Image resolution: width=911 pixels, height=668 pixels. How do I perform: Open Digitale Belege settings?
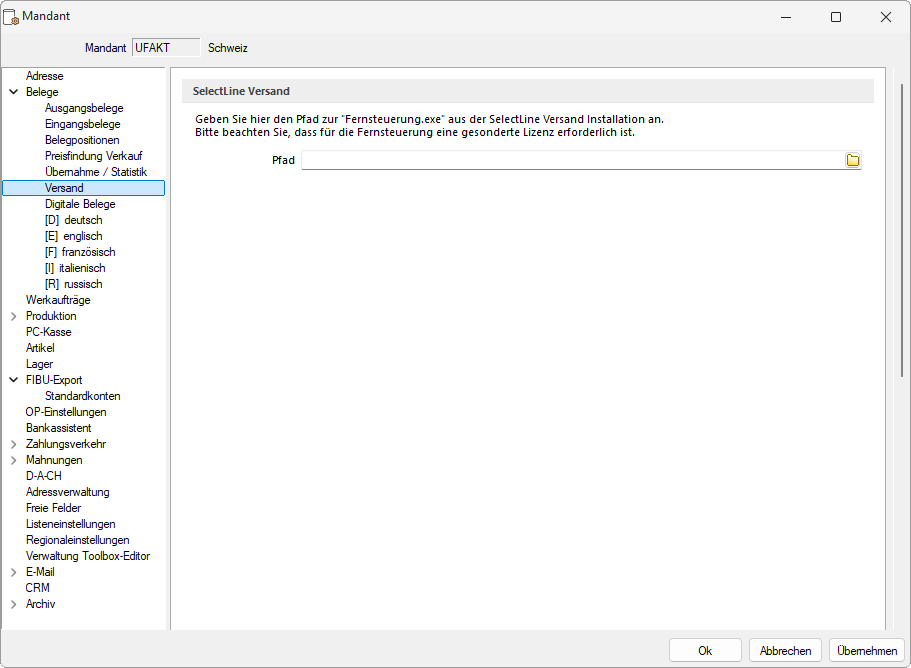pyautogui.click(x=80, y=204)
